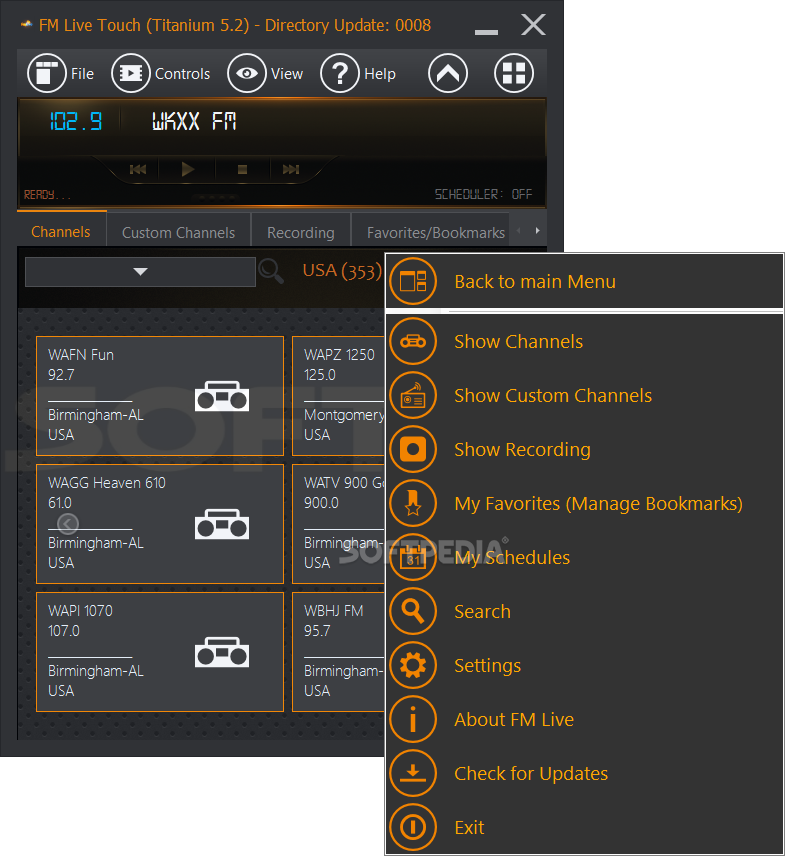785x856 pixels.
Task: Minimize the FM Live Touch window
Action: (x=486, y=32)
